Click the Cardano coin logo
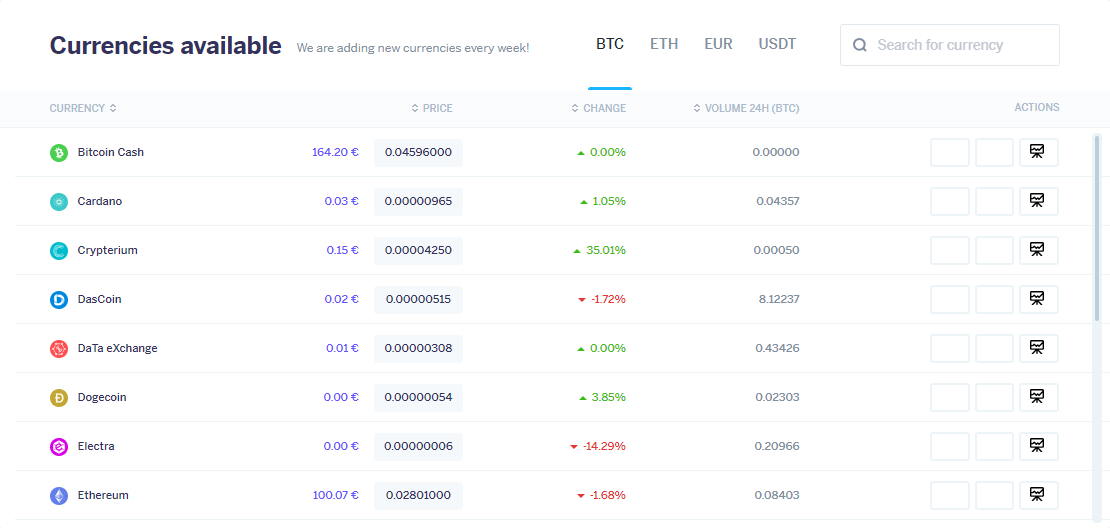The height and width of the screenshot is (528, 1110). tap(59, 202)
